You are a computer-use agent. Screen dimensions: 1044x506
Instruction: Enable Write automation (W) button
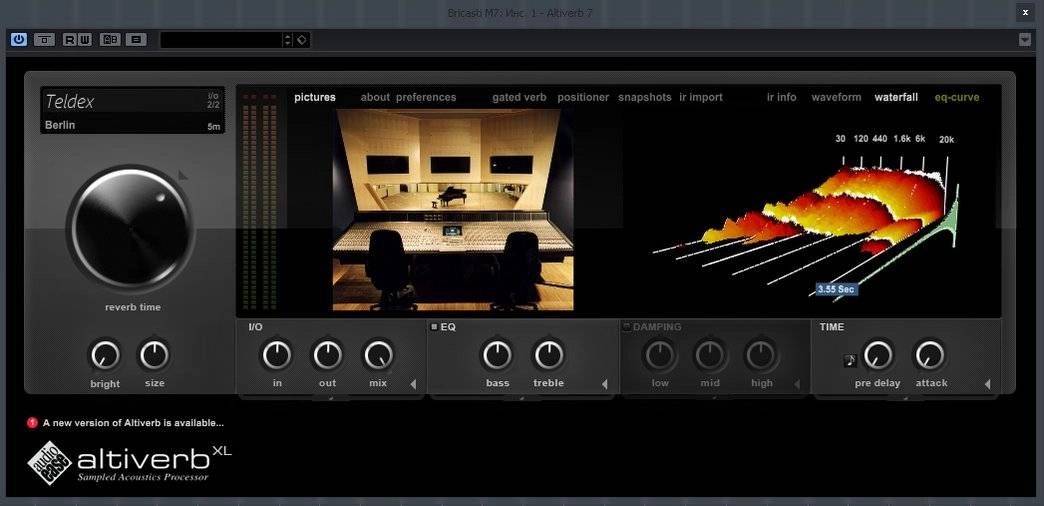pos(85,40)
